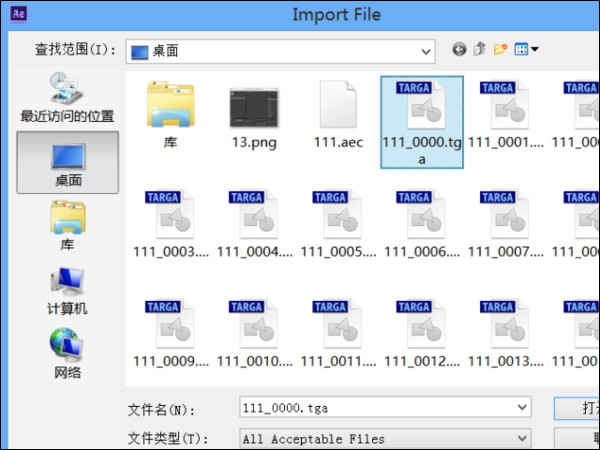
Task: Select 计算机 in the places sidebar
Action: point(67,291)
